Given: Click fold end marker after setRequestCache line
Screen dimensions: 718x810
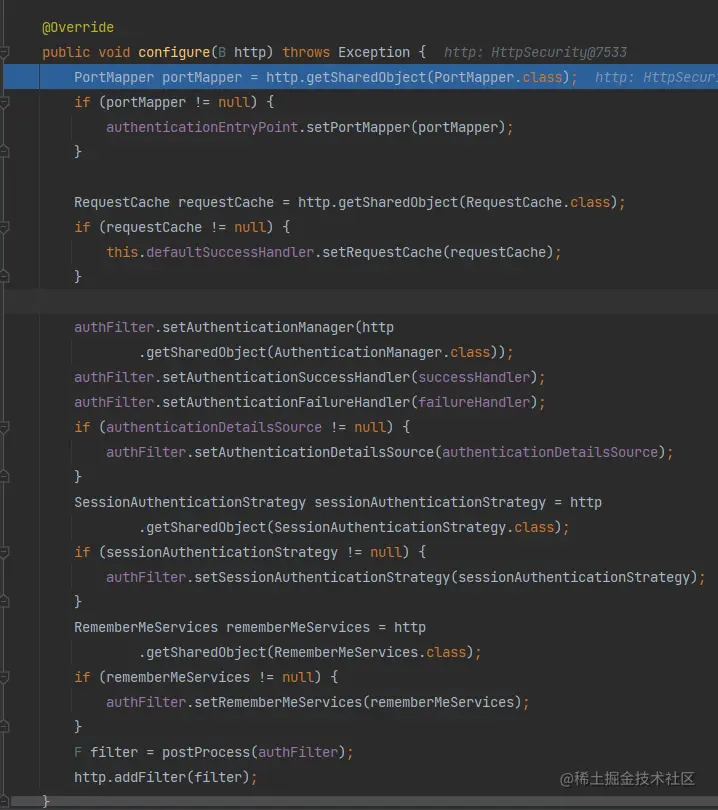Looking at the screenshot, I should coord(4,277).
